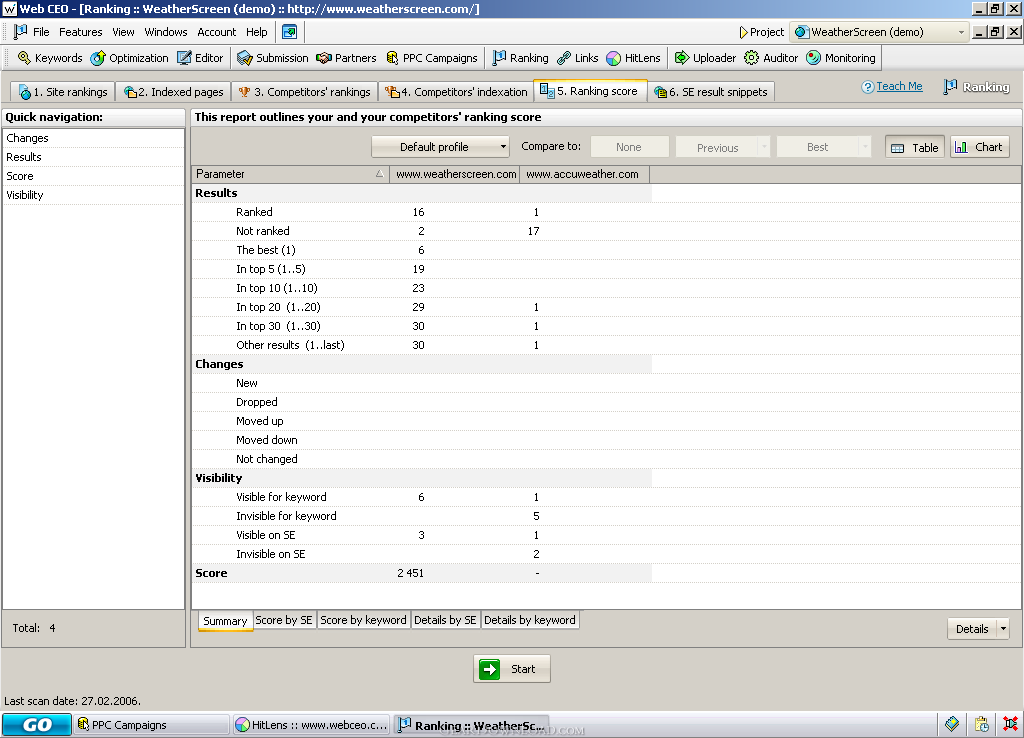Click the www.weatherscreen.com column header
The image size is (1024, 738).
click(x=456, y=174)
